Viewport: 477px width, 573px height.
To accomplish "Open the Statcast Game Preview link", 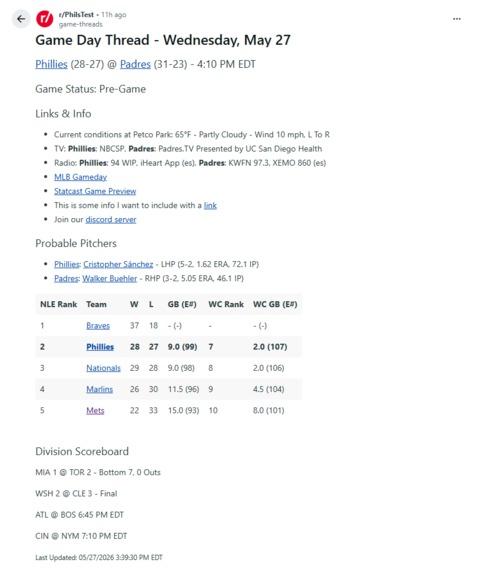I will click(x=95, y=191).
